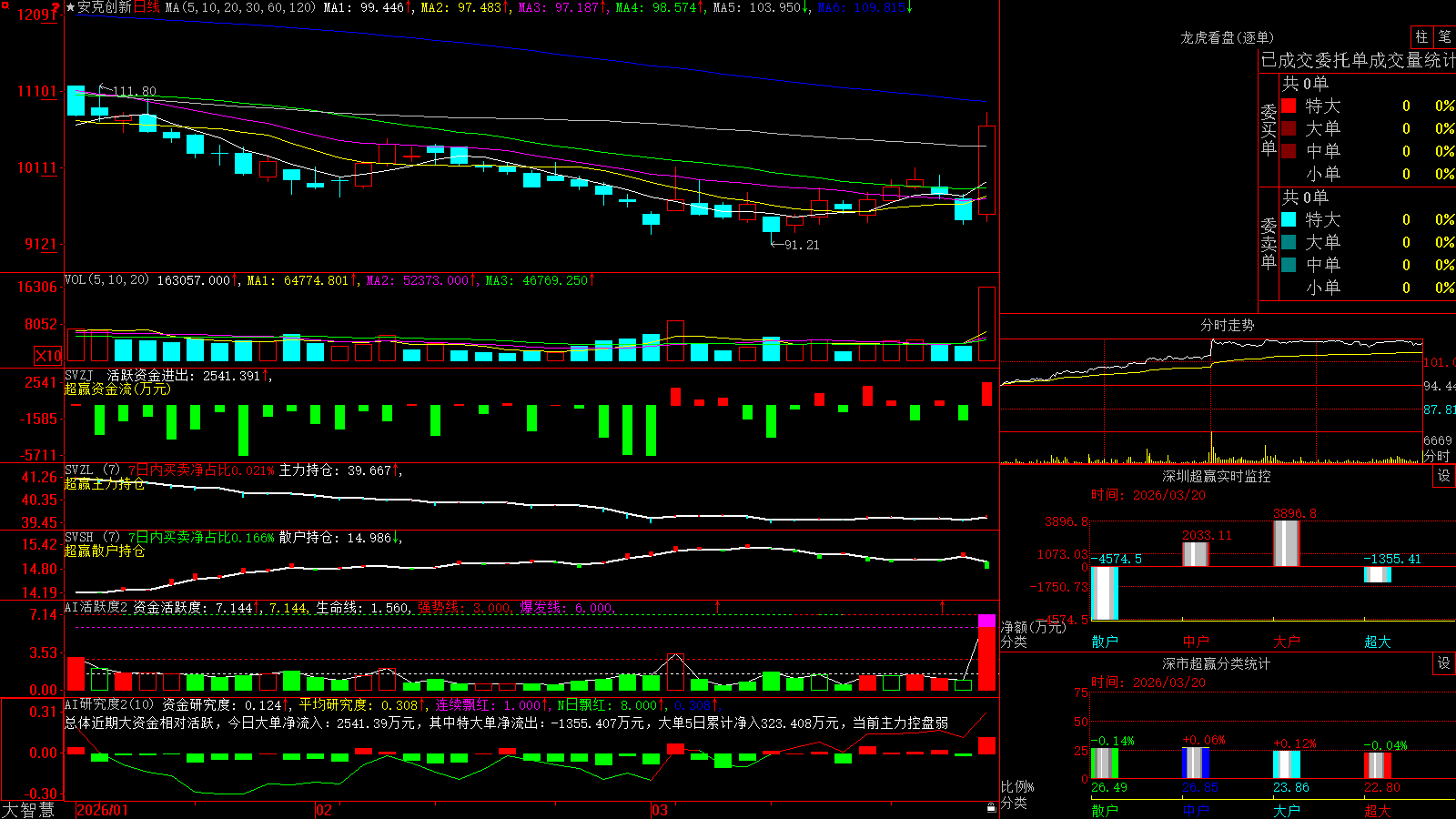This screenshot has height=819, width=1456.
Task: Click the lock icon on the time axis
Action: (992, 808)
